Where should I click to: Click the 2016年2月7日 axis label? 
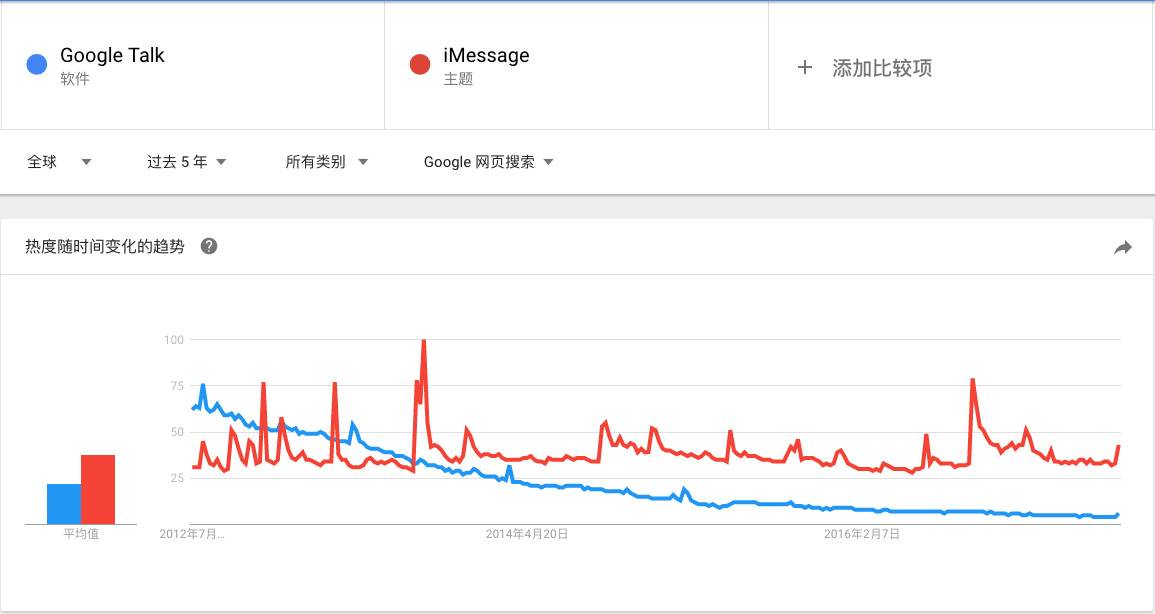862,534
